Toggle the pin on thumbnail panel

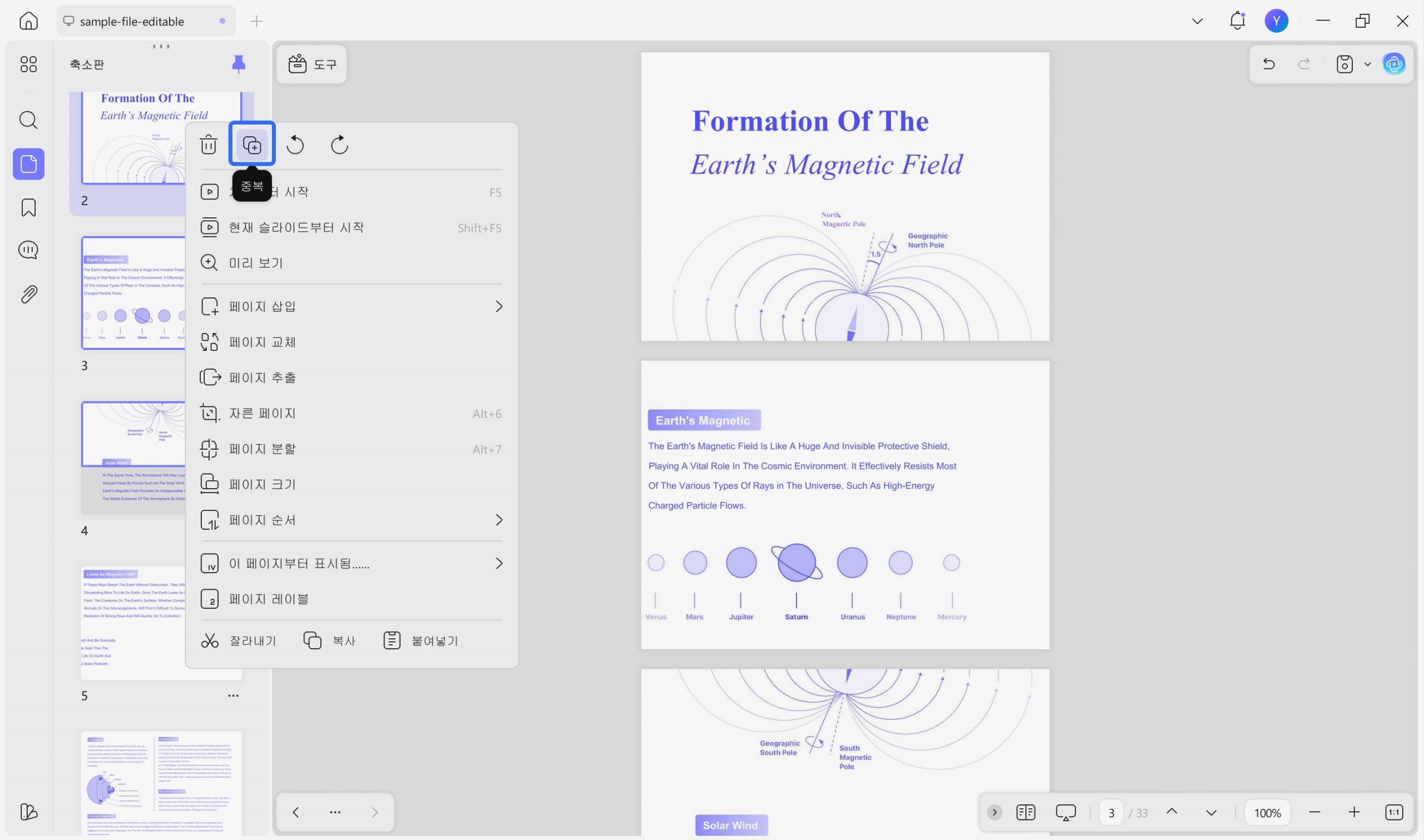click(x=239, y=64)
